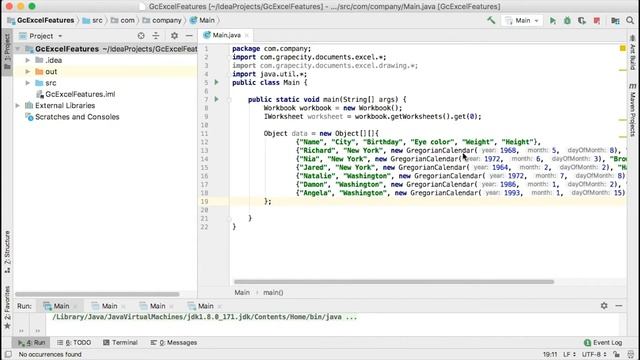Click company breadcrumb in navigation bar
Viewport: 640px width, 360px height.
(x=162, y=20)
